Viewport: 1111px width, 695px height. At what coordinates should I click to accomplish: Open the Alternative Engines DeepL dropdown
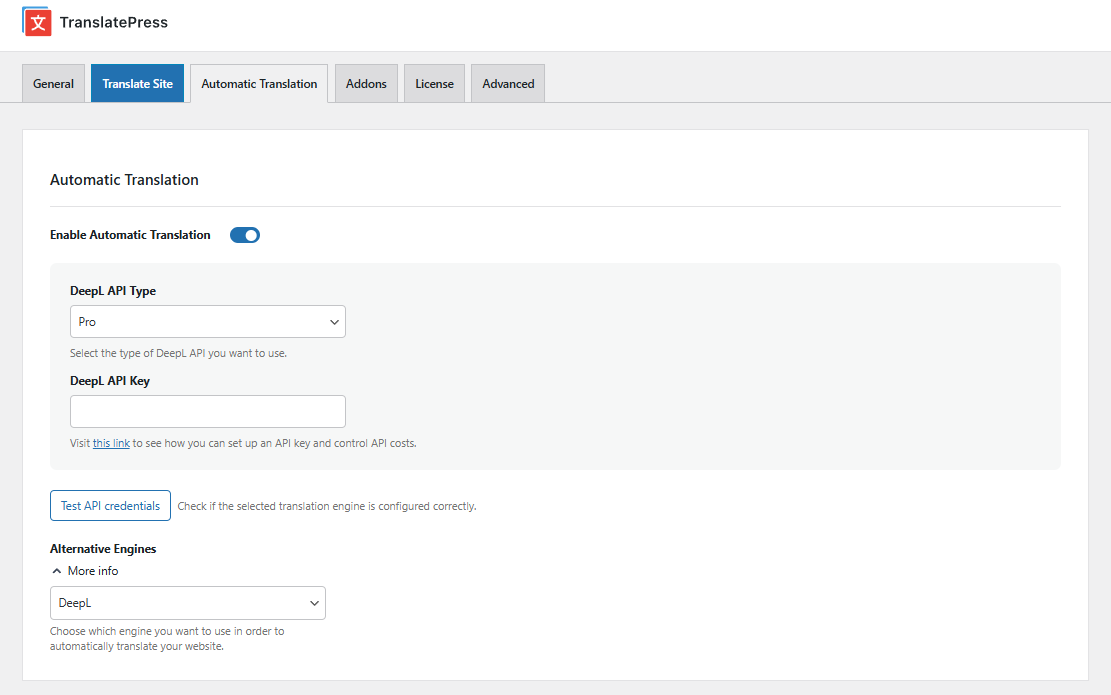[x=188, y=603]
